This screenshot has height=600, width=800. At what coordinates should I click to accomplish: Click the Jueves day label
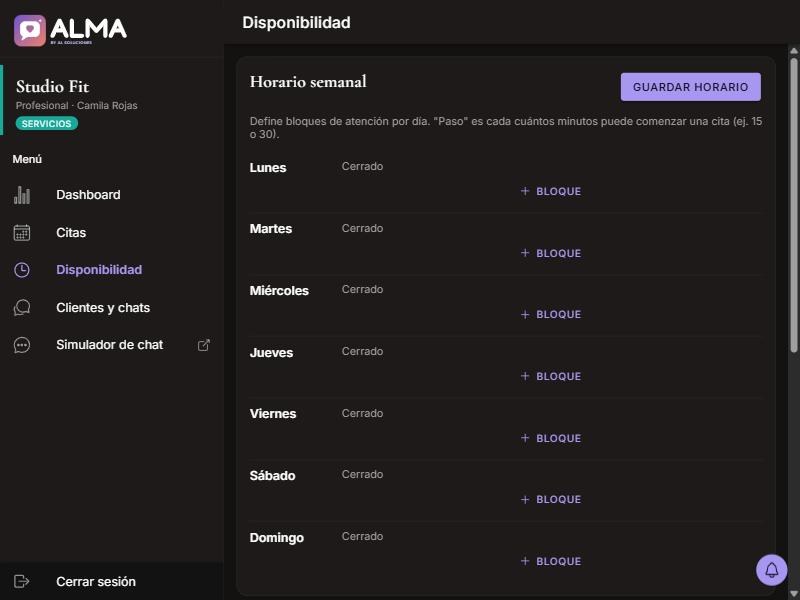click(271, 353)
